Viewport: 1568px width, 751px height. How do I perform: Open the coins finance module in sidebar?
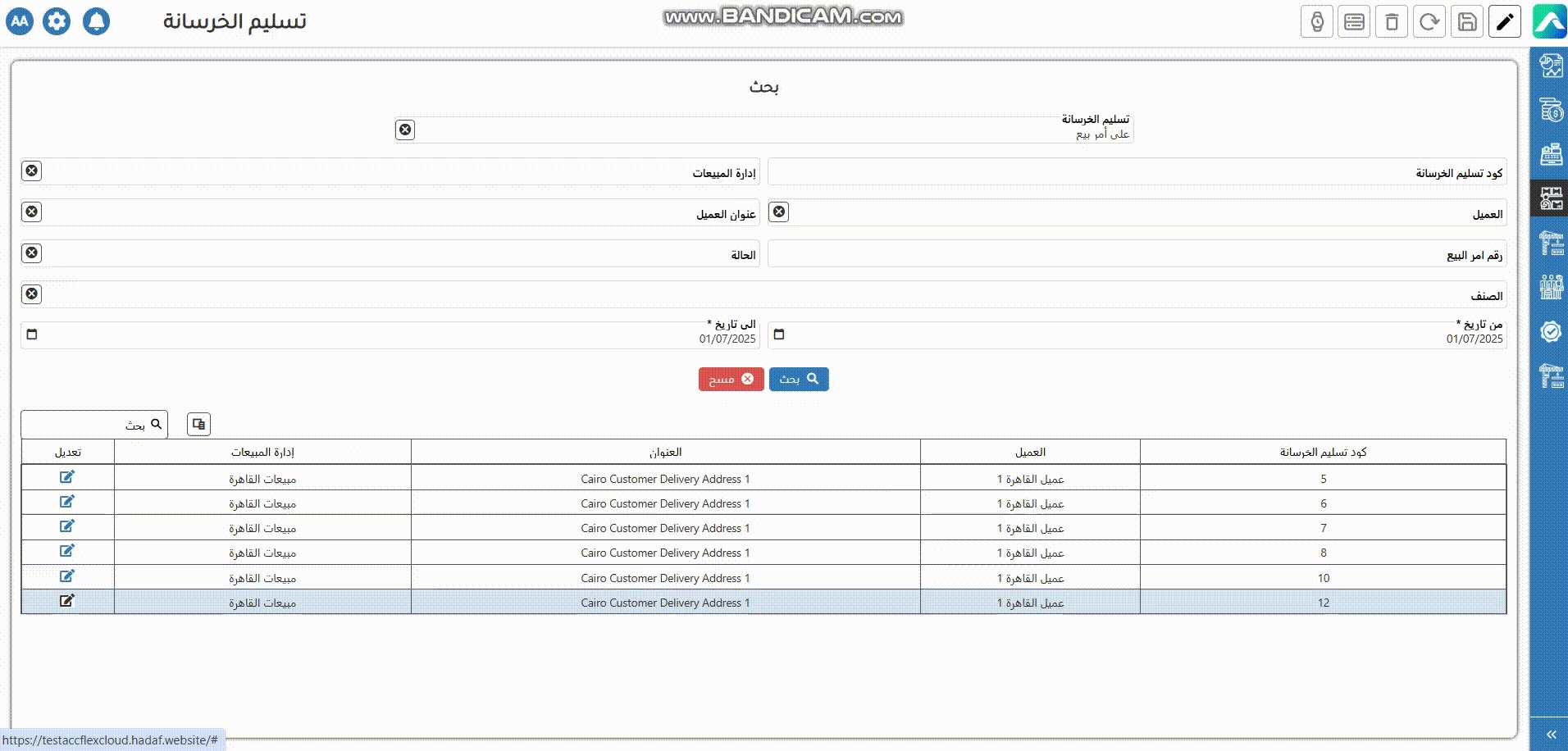pos(1551,110)
